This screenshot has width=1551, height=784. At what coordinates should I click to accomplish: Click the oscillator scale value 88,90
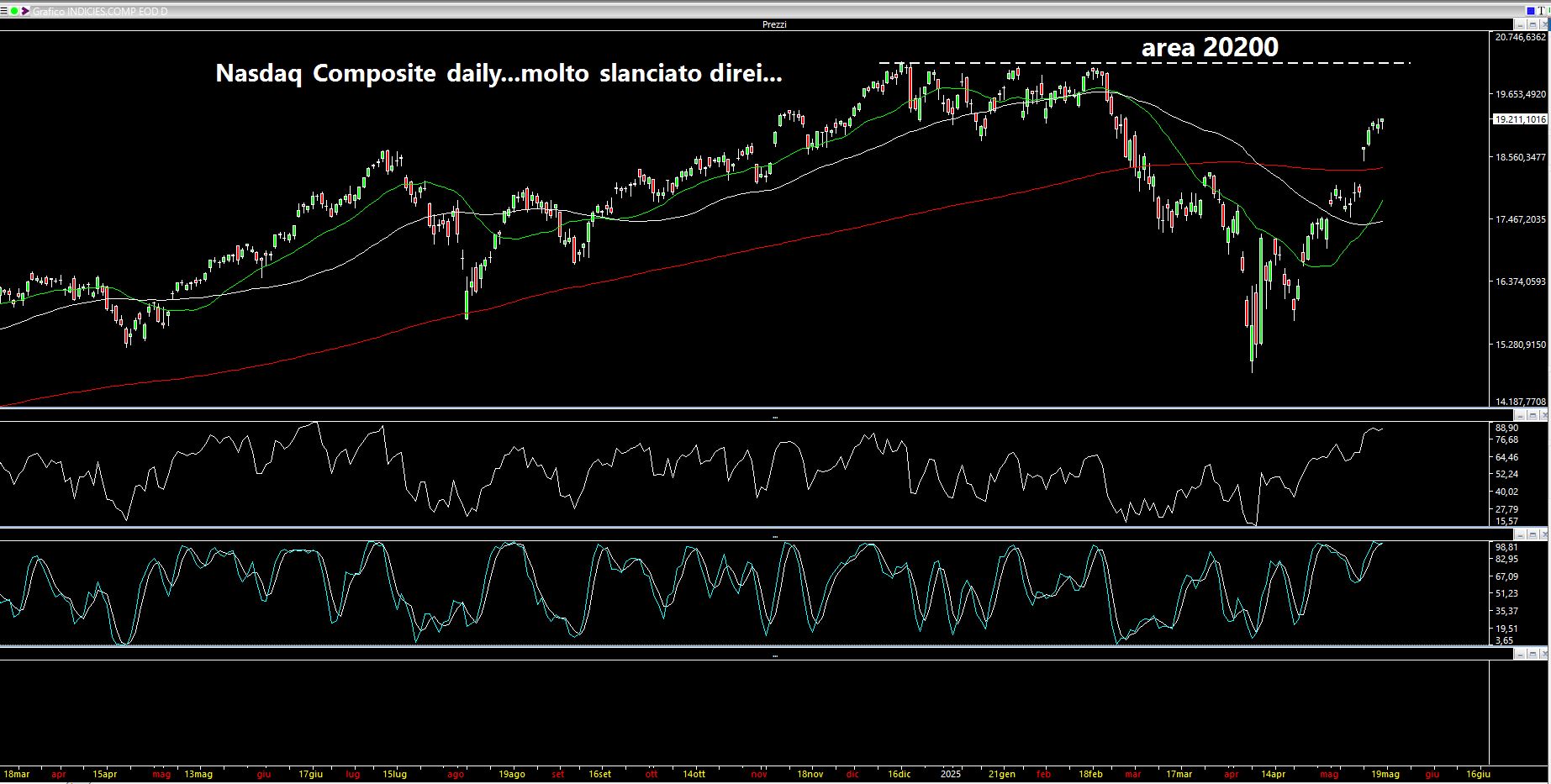[1507, 428]
